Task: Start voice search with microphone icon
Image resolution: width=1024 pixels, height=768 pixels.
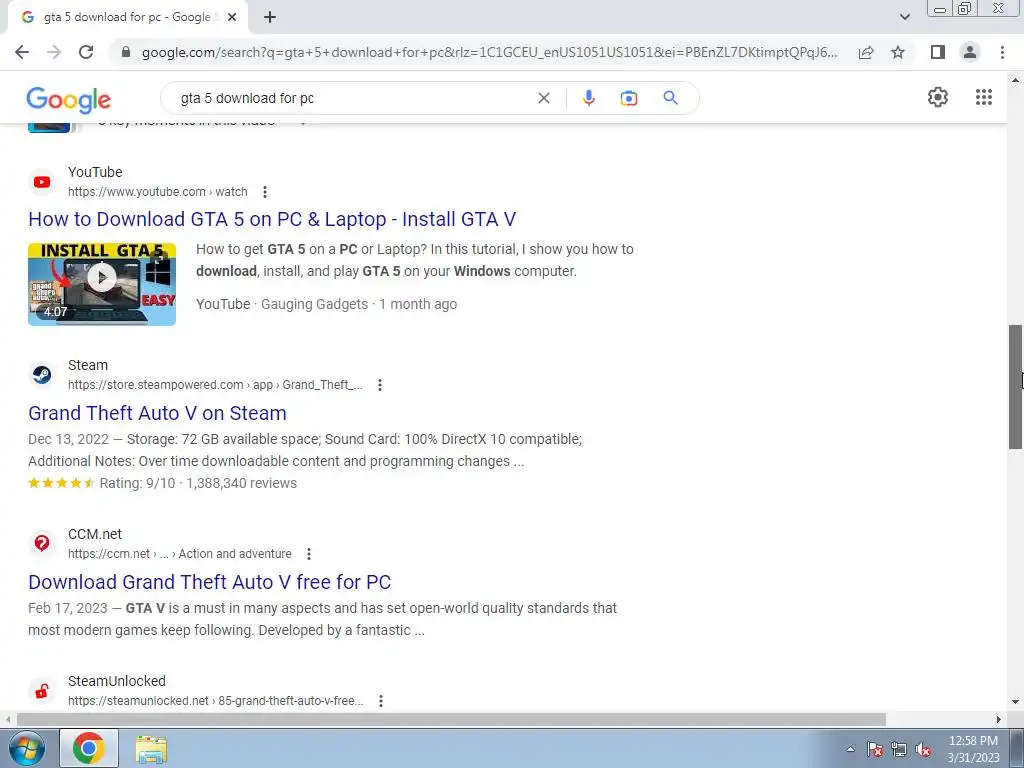Action: (588, 98)
